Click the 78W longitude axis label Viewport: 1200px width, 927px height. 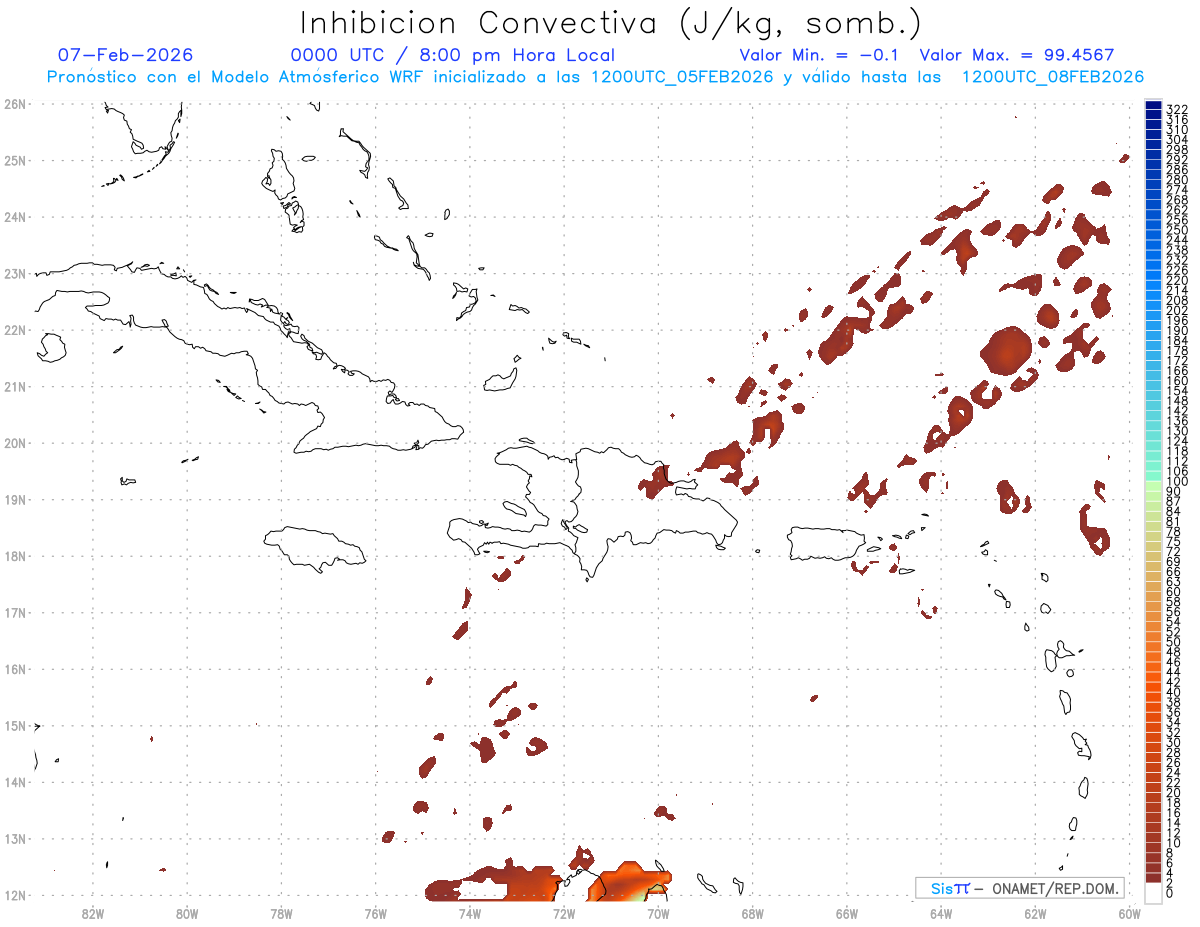point(281,913)
